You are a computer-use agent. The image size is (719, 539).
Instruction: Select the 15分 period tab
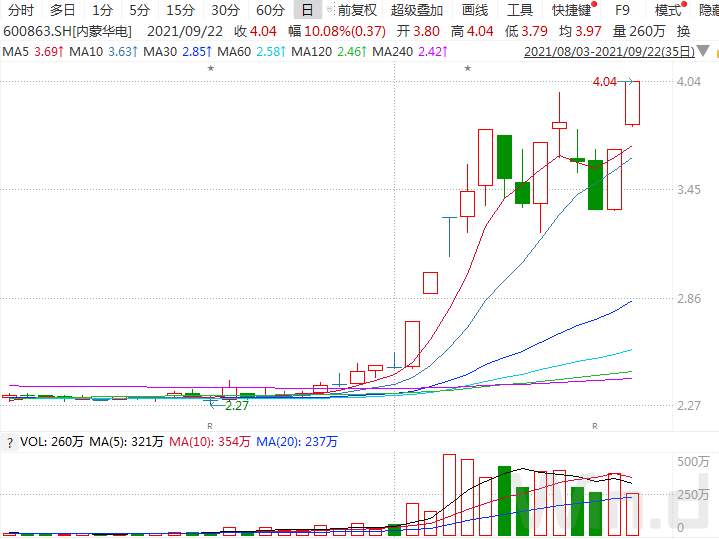[180, 10]
